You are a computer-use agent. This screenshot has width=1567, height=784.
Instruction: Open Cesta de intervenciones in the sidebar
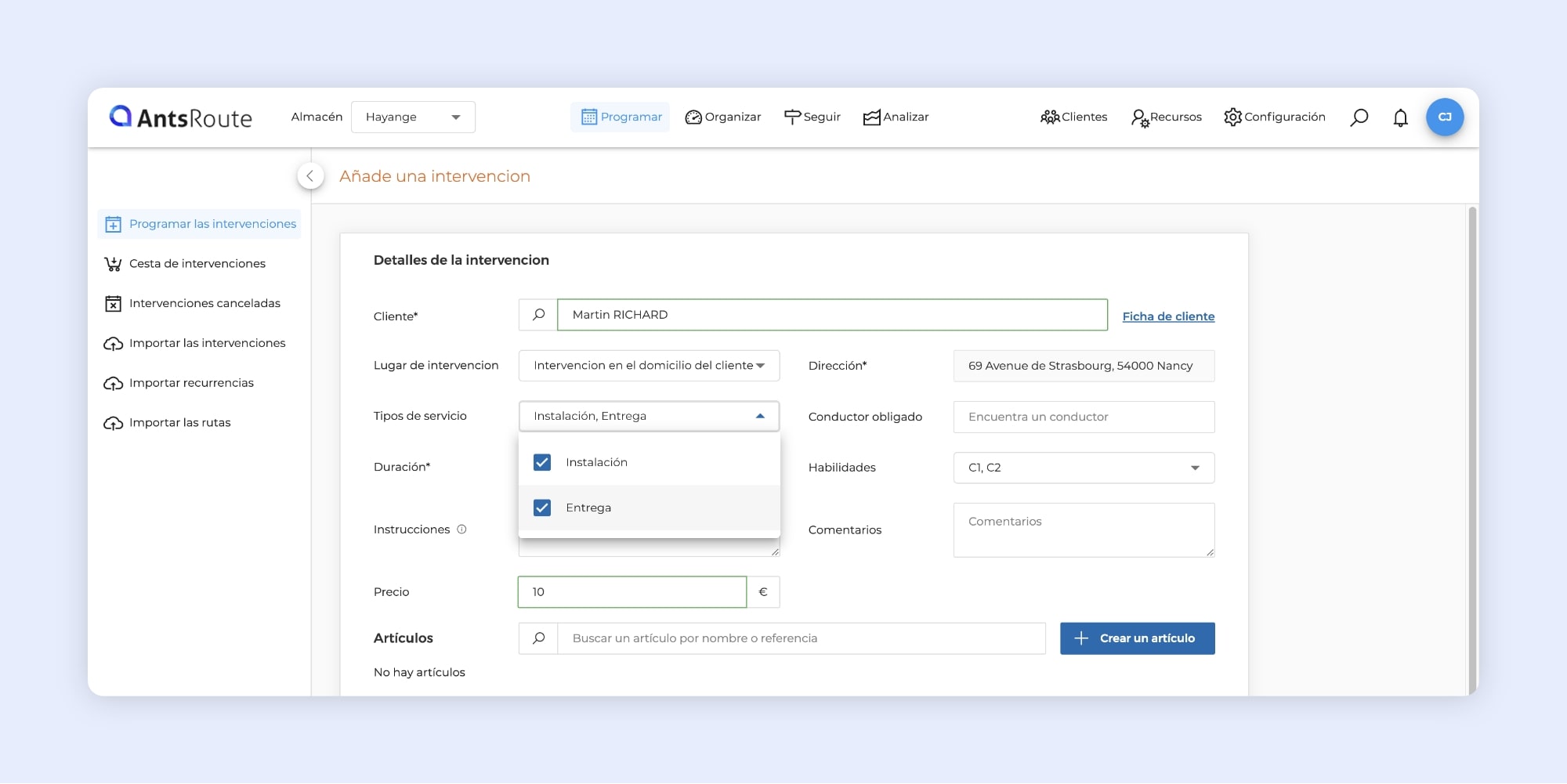pyautogui.click(x=197, y=264)
